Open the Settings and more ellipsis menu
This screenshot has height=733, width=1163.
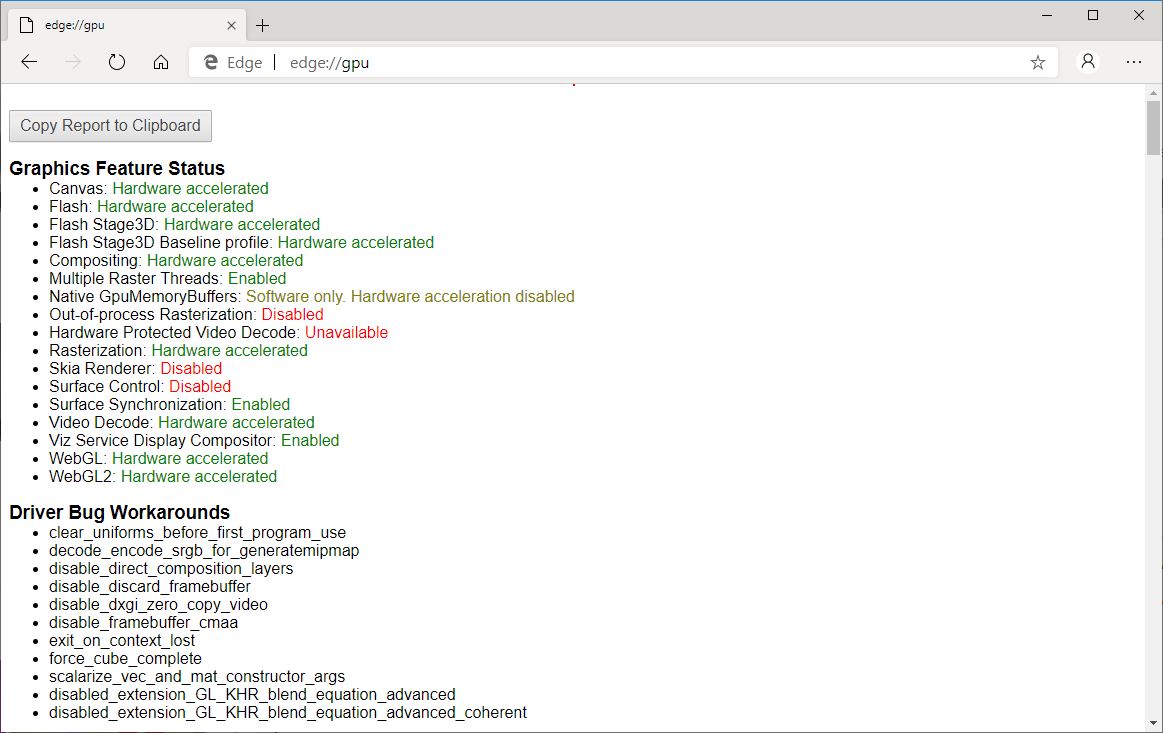coord(1133,62)
